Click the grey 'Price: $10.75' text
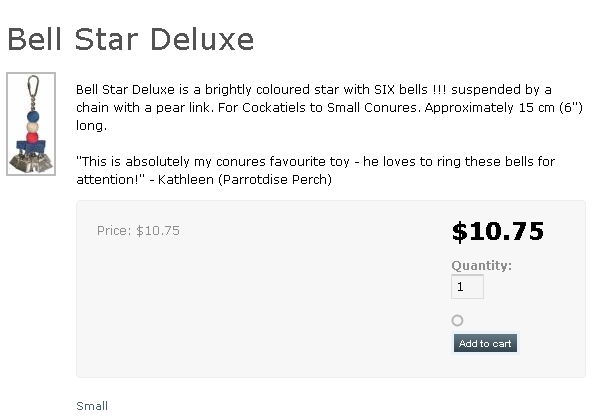 pyautogui.click(x=138, y=231)
